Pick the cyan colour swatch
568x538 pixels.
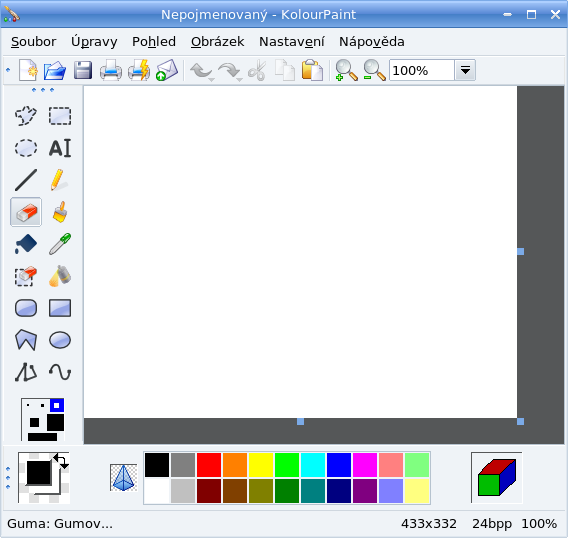pos(313,465)
